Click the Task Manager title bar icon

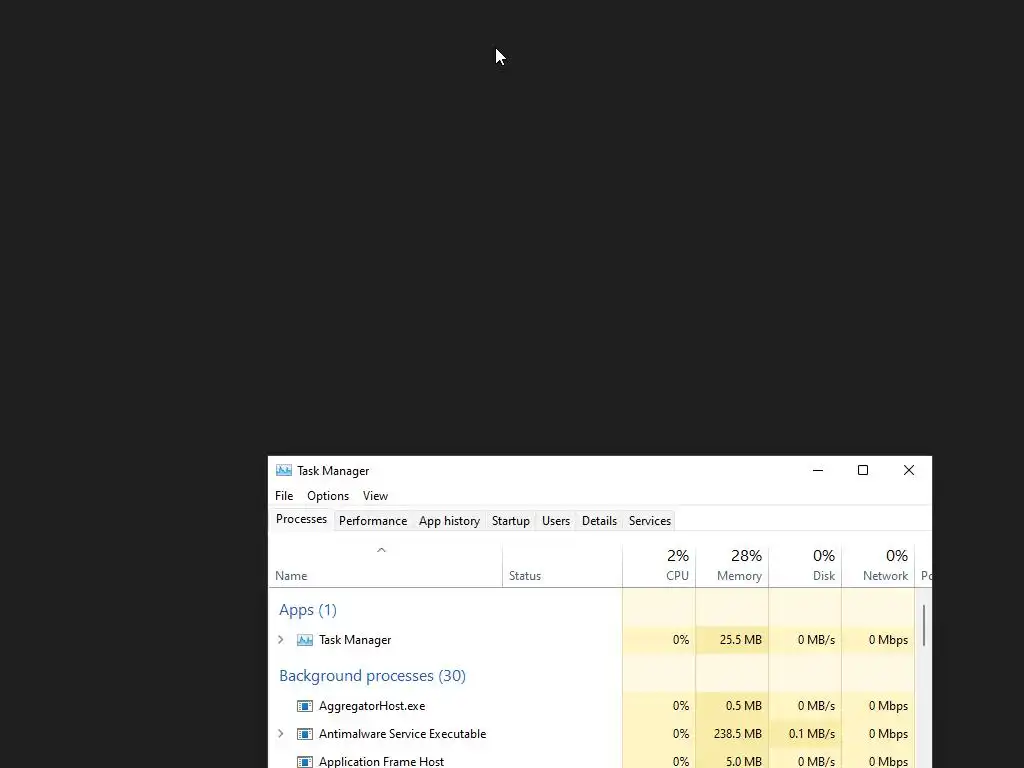tap(283, 470)
